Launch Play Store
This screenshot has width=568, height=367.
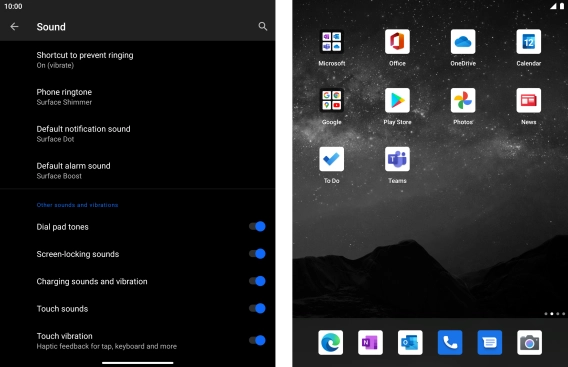tap(397, 100)
